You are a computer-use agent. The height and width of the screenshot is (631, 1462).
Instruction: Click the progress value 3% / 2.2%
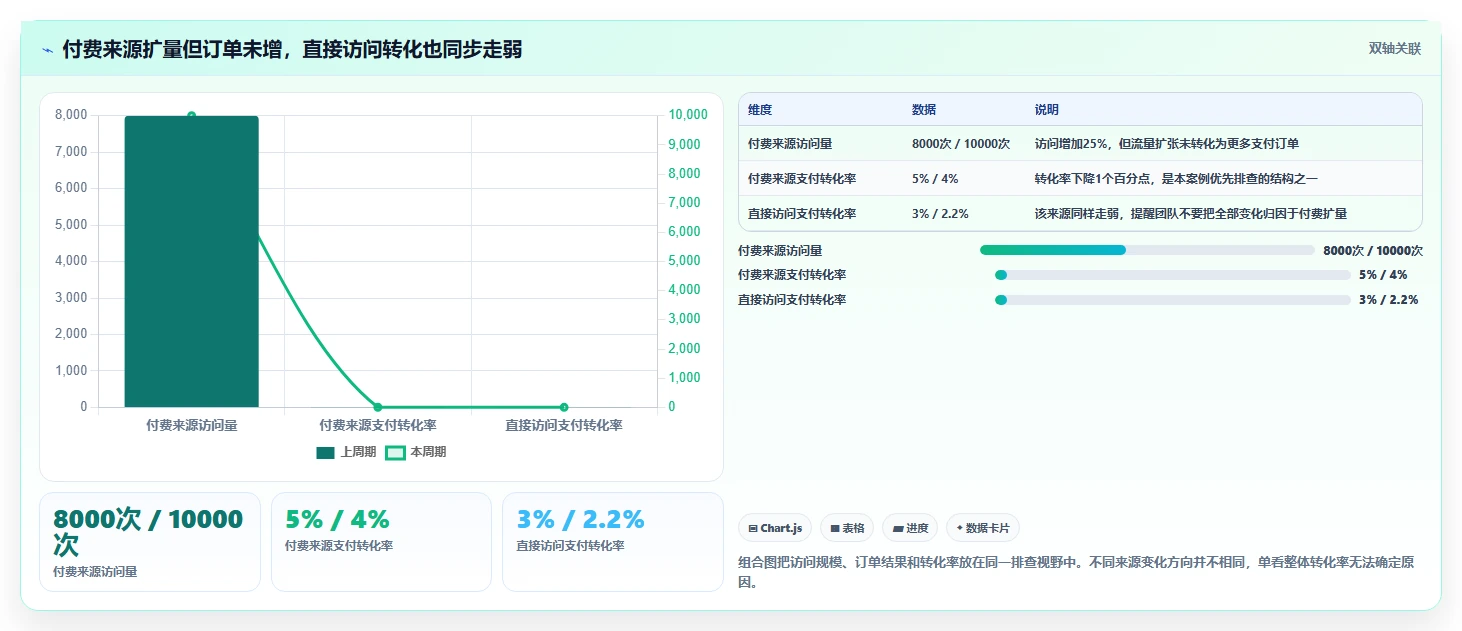click(1388, 300)
